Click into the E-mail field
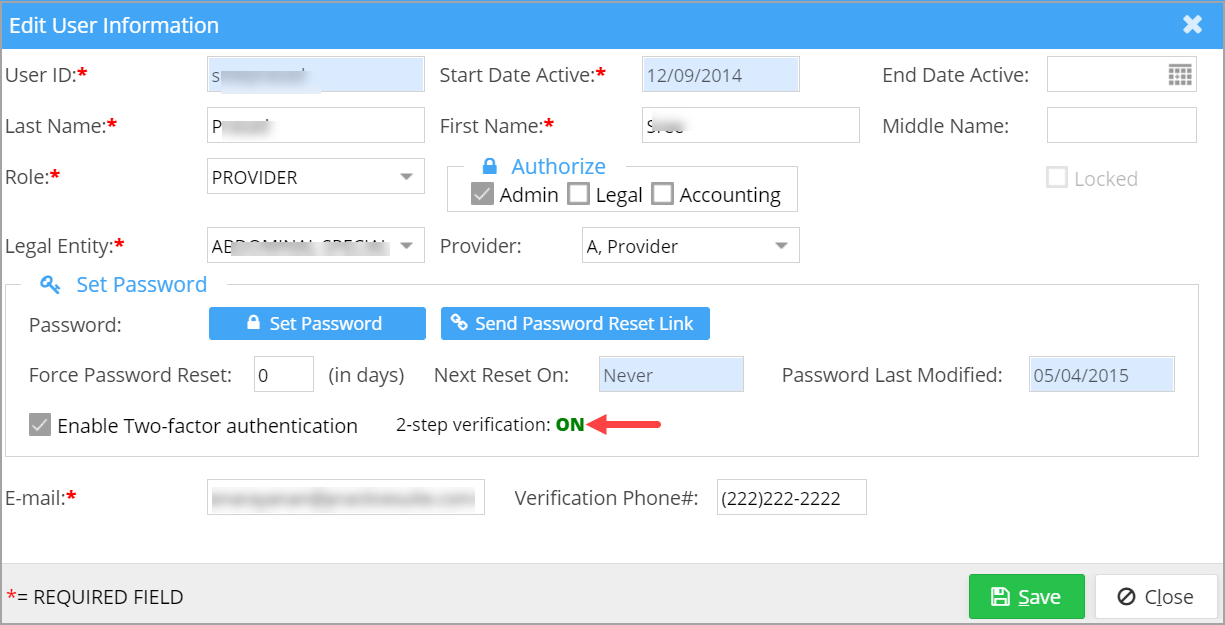1225x625 pixels. pyautogui.click(x=345, y=497)
